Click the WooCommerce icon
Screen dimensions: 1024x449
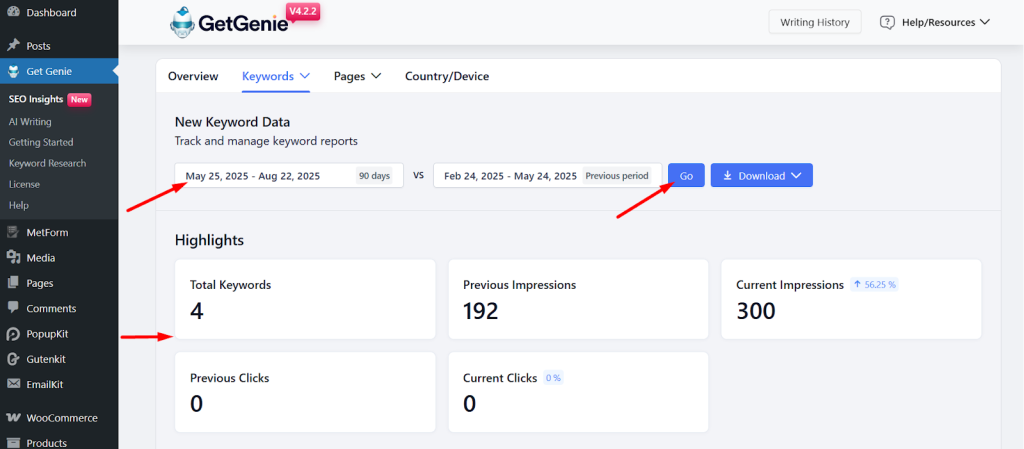coord(13,418)
